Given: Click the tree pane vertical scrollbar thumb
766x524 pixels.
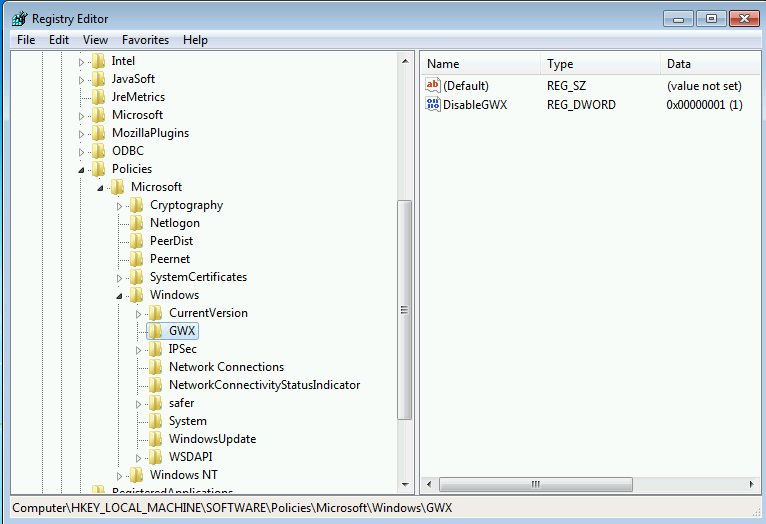Looking at the screenshot, I should pyautogui.click(x=404, y=310).
